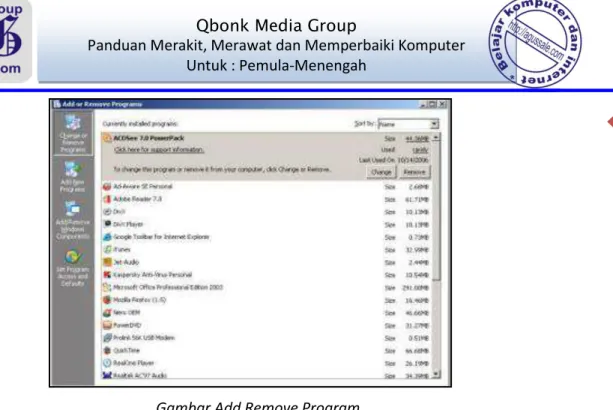Click the iTunes program icon
Viewport: 613px width, 410px height.
(x=107, y=249)
